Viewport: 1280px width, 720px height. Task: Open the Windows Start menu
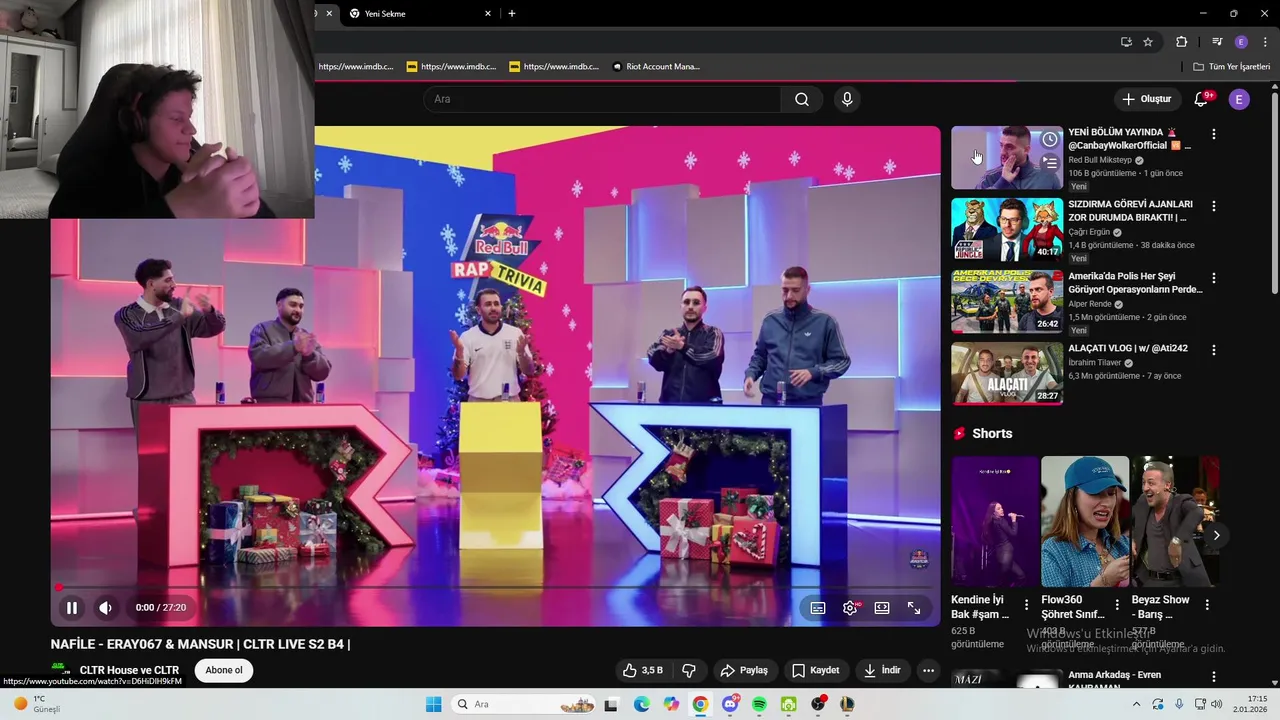(433, 704)
